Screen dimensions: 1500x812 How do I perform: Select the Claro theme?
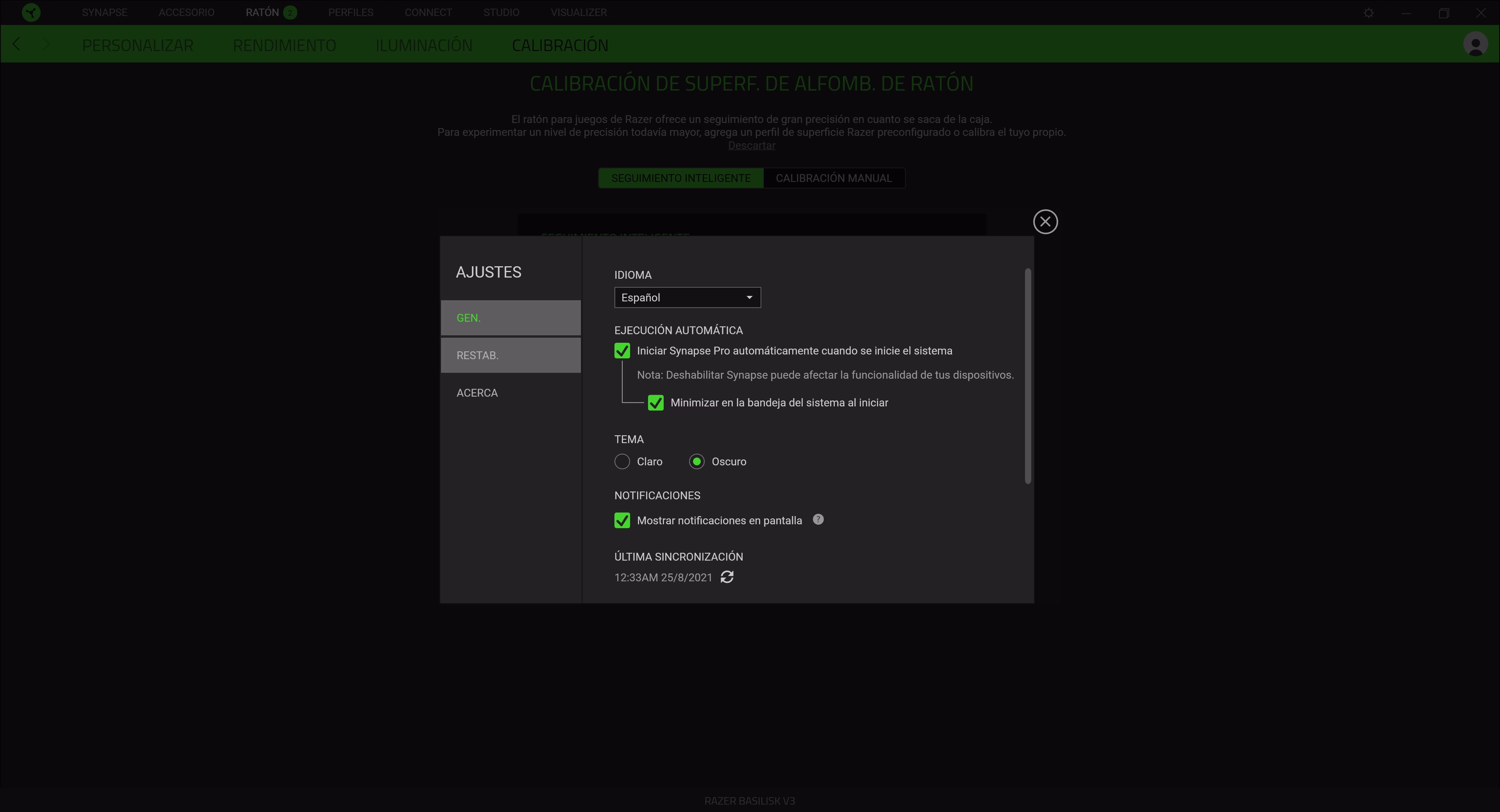click(622, 461)
